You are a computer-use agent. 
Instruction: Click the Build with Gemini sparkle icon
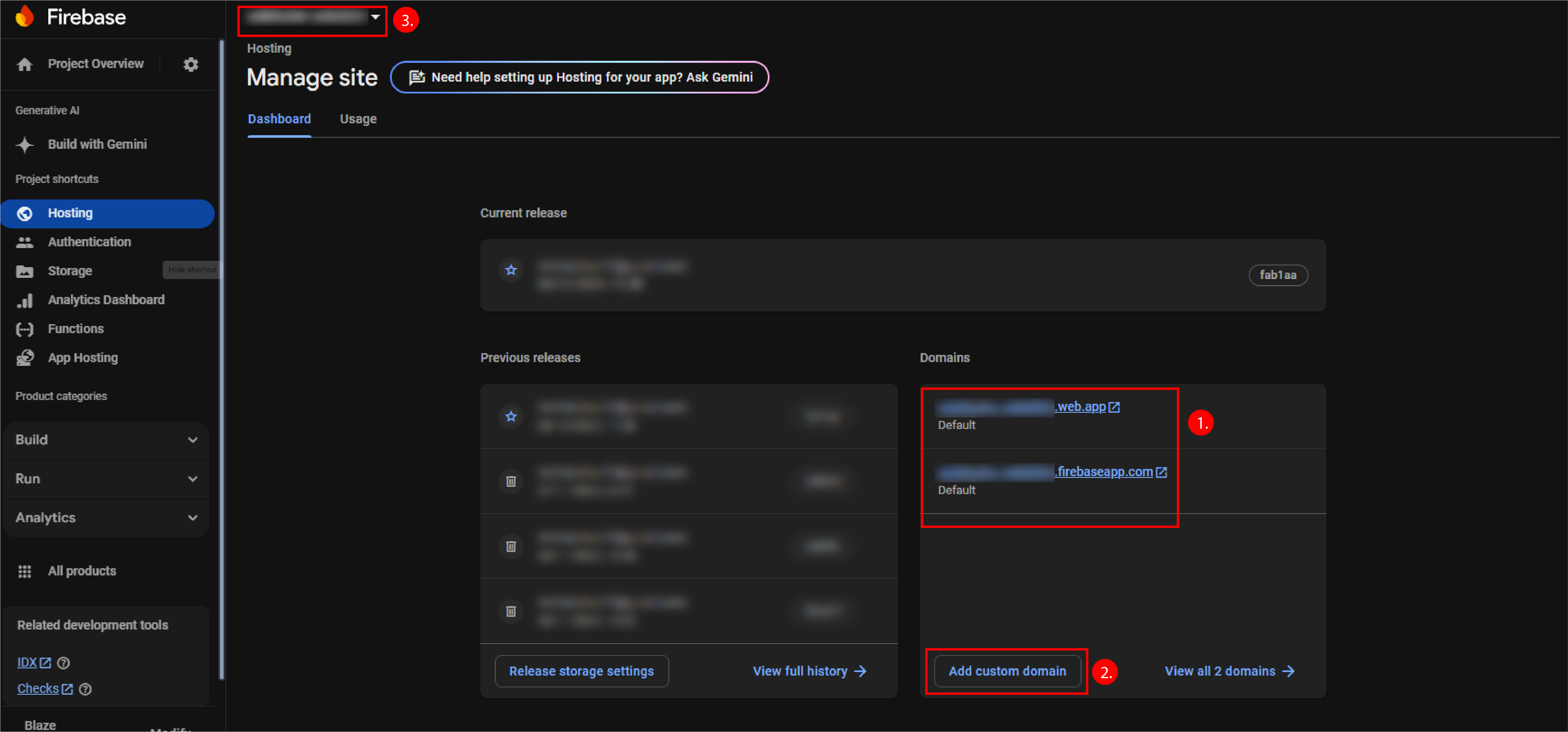24,144
